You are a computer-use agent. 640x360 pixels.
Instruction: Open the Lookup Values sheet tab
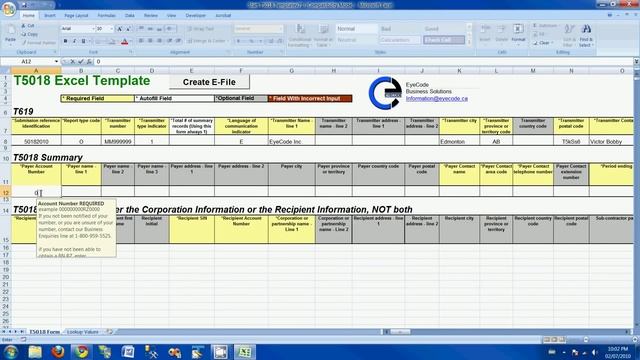coord(83,332)
